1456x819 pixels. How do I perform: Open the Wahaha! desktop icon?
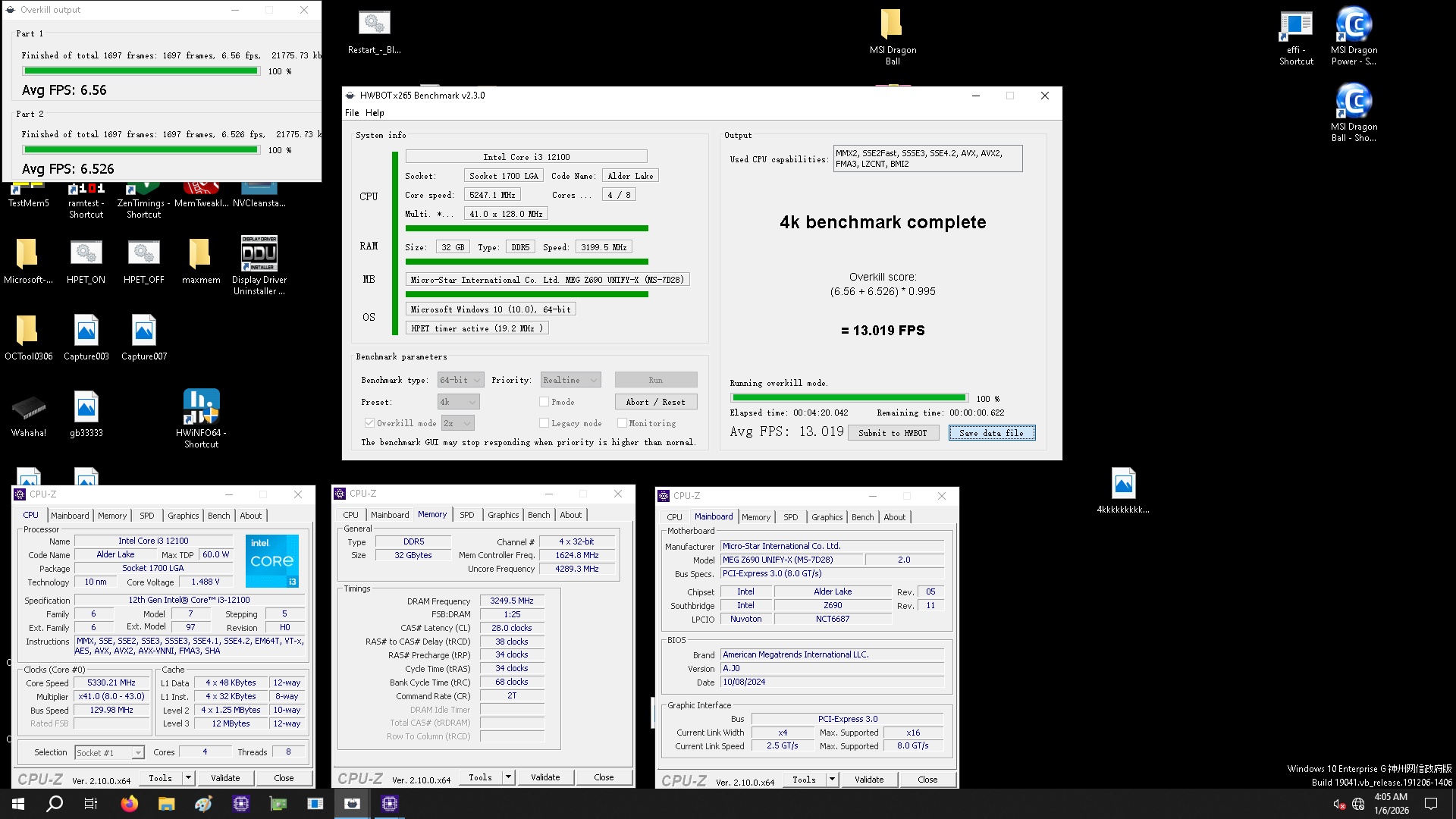pos(29,415)
